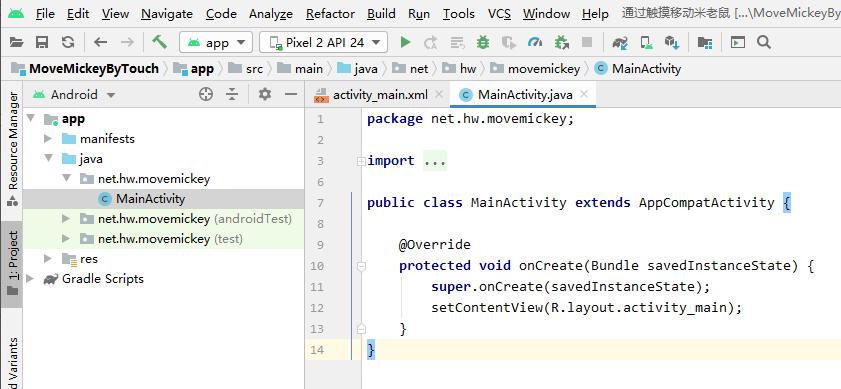
Task: Click the Search Everywhere magnifier icon
Action: (764, 42)
